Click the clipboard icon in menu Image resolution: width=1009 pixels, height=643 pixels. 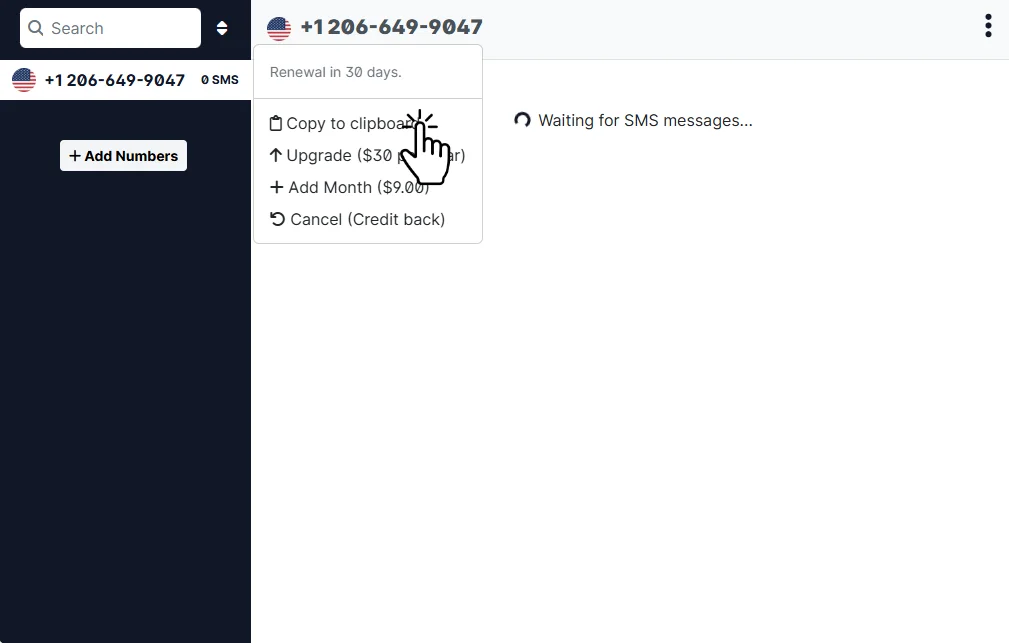point(275,123)
